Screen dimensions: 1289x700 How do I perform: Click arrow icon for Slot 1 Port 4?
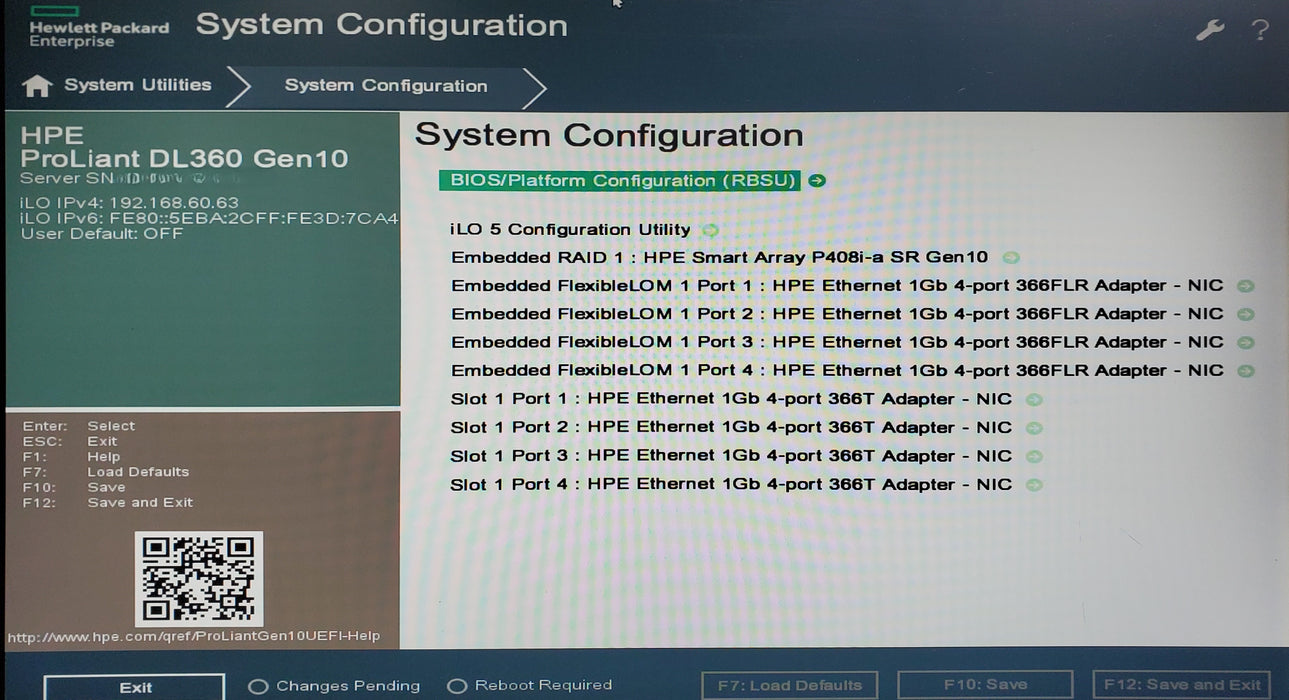[1034, 485]
